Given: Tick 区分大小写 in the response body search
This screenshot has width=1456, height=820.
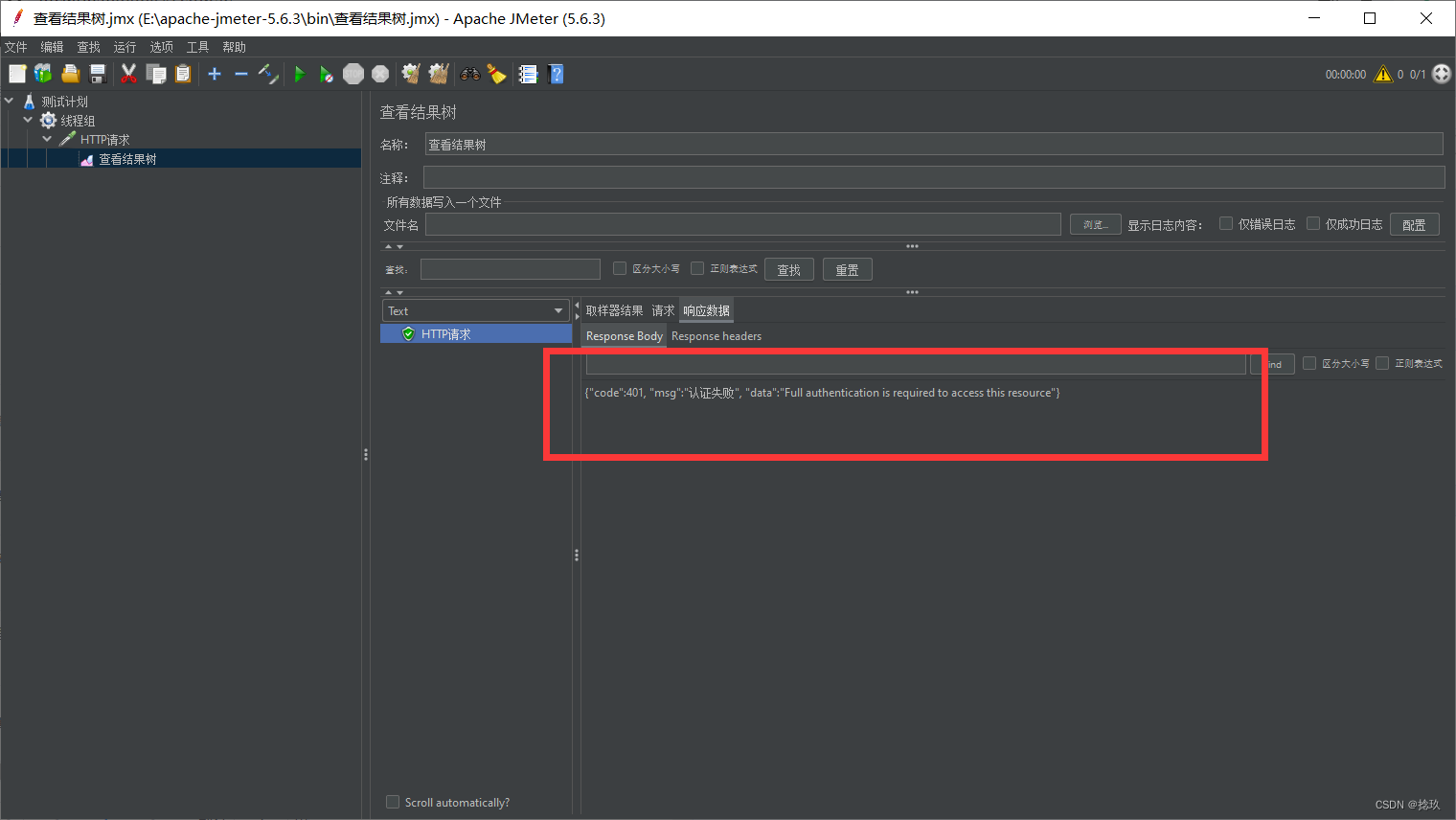Looking at the screenshot, I should [1309, 363].
